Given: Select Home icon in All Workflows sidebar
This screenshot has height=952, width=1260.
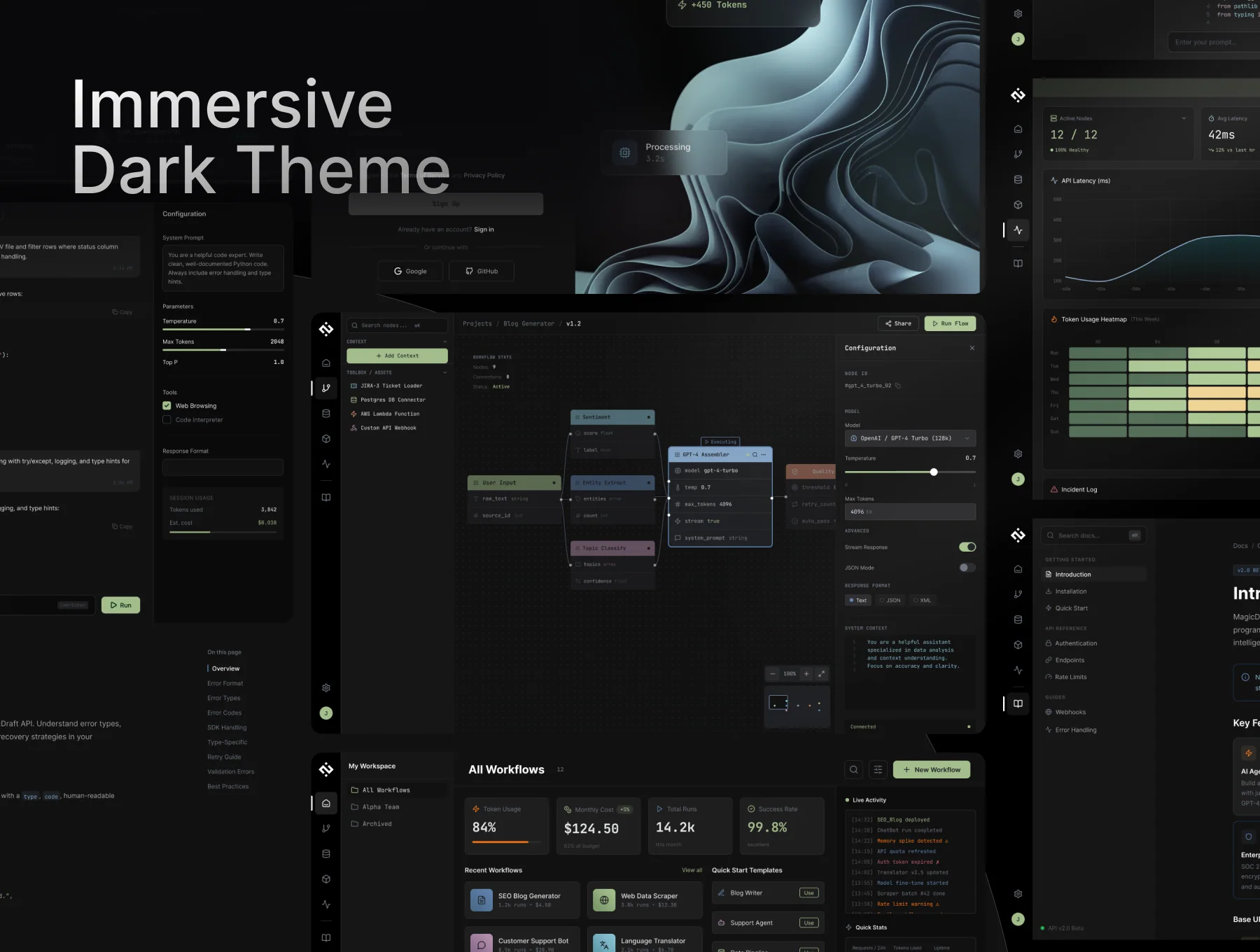Looking at the screenshot, I should pos(325,804).
